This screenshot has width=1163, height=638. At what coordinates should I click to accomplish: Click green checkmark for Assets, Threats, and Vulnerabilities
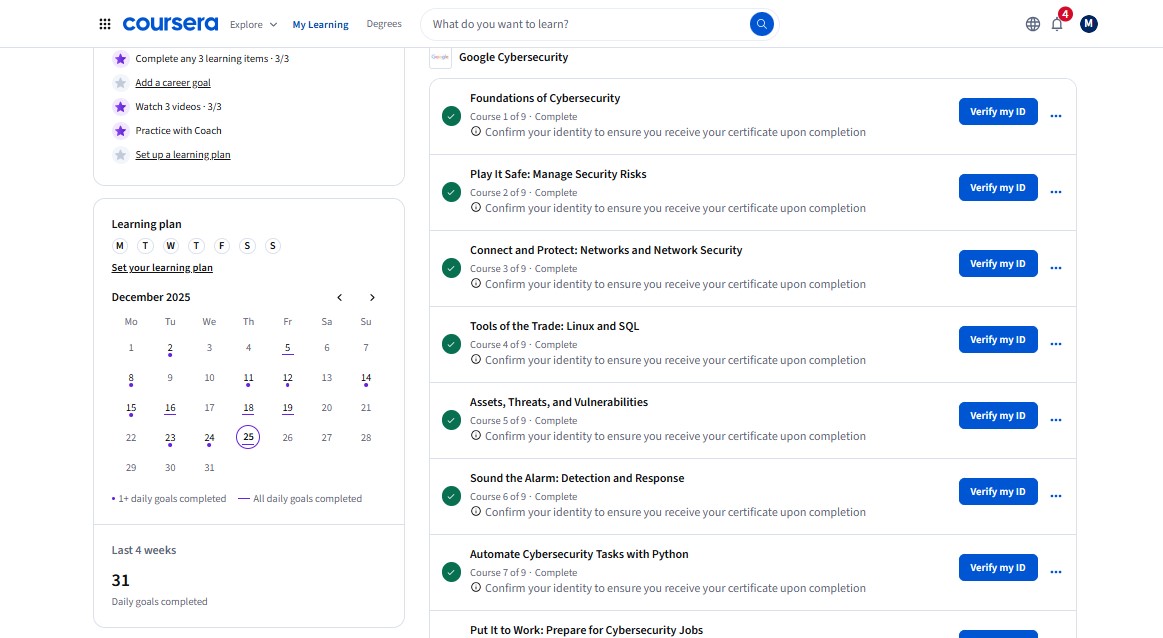[451, 421]
